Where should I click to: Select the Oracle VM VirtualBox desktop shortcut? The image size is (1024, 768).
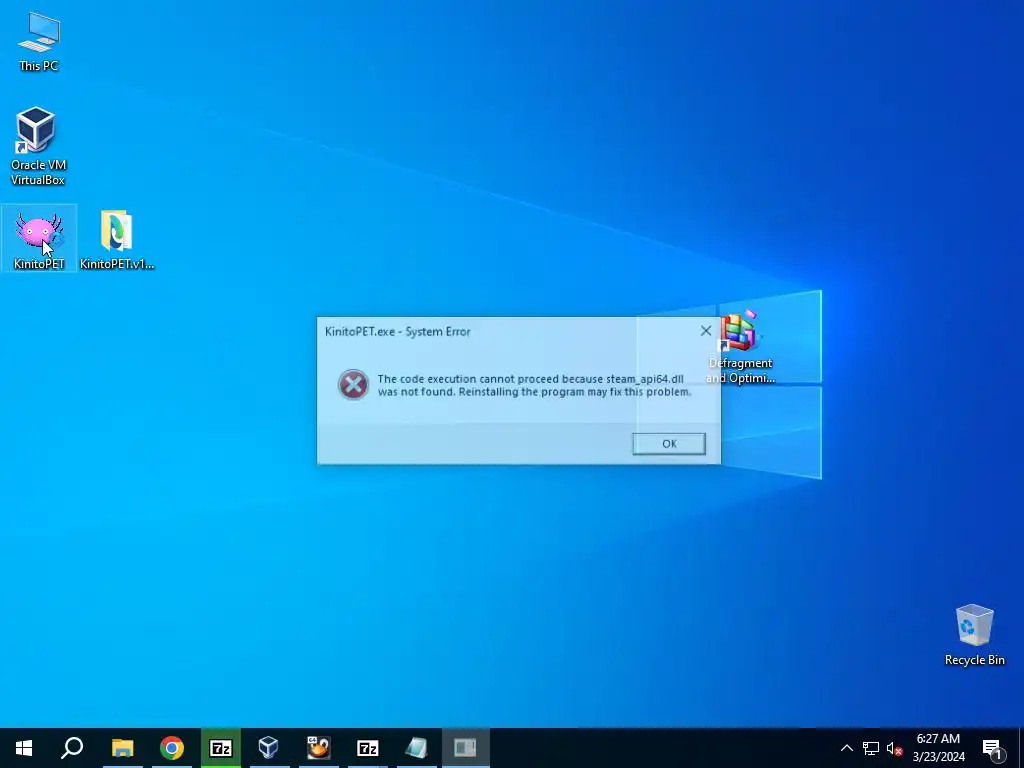point(38,146)
